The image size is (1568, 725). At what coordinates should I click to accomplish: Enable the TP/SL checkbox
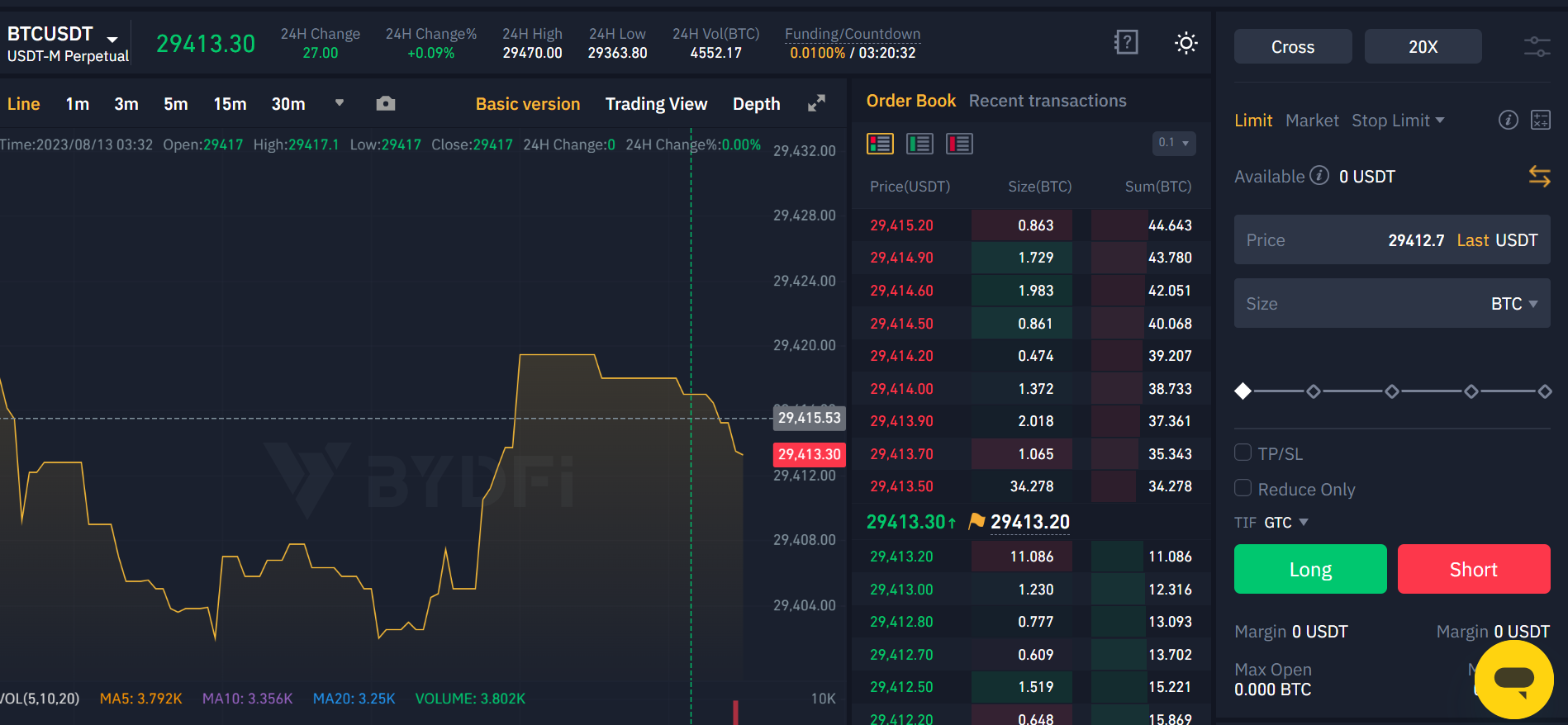[x=1243, y=453]
